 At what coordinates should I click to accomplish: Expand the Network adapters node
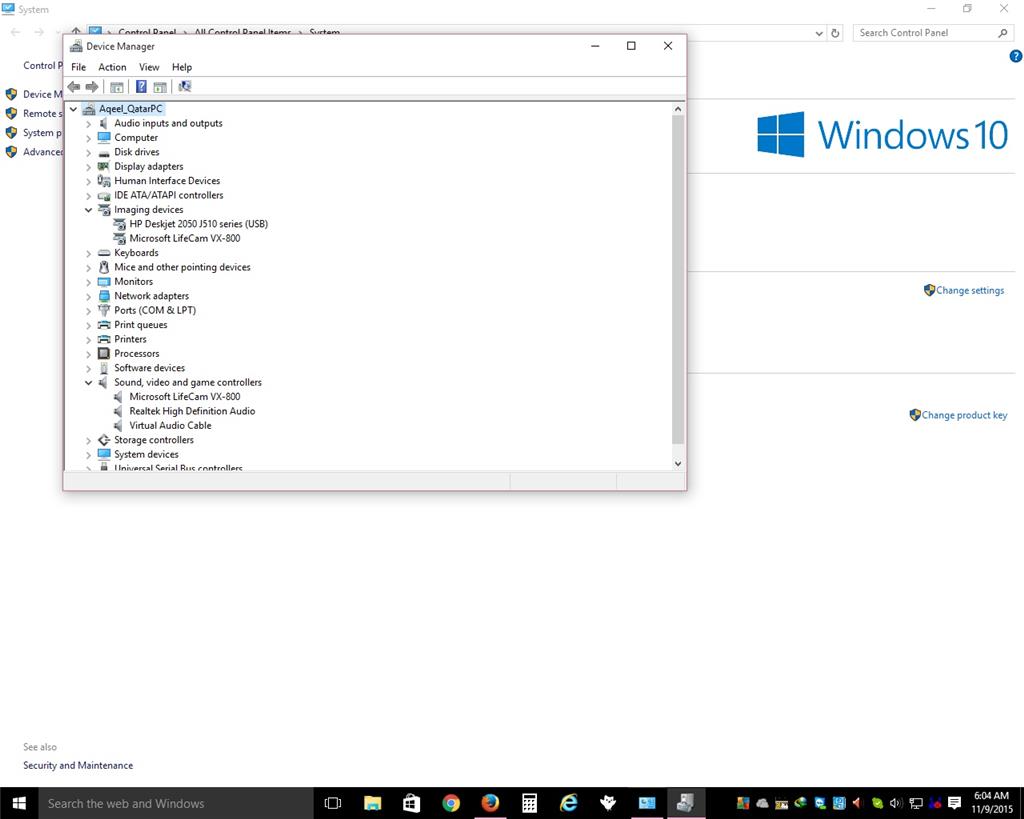pos(88,296)
